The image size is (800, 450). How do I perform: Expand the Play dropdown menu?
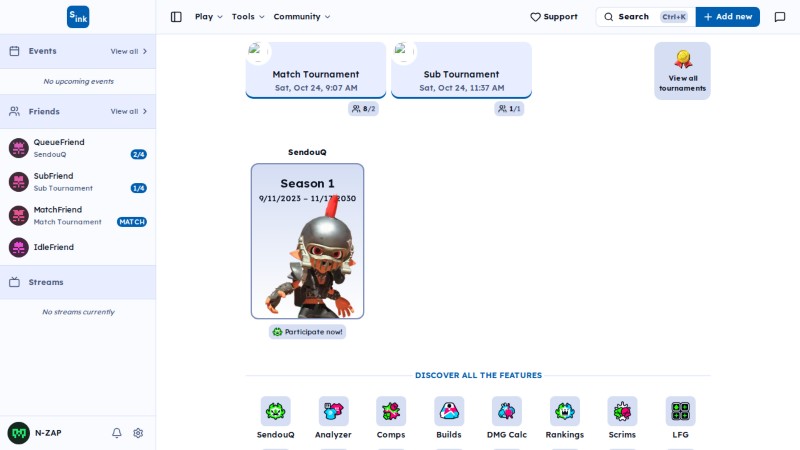click(209, 17)
